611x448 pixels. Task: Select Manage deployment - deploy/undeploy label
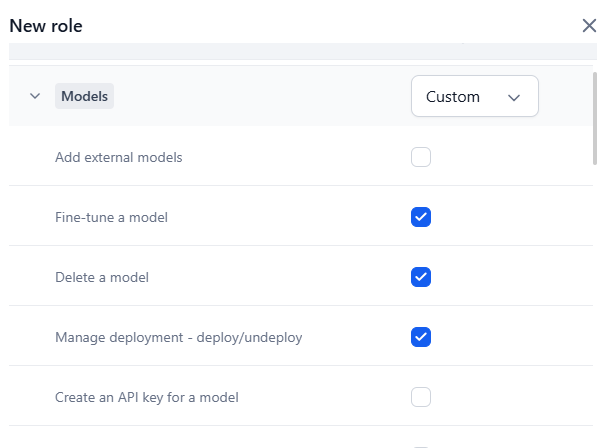[178, 337]
